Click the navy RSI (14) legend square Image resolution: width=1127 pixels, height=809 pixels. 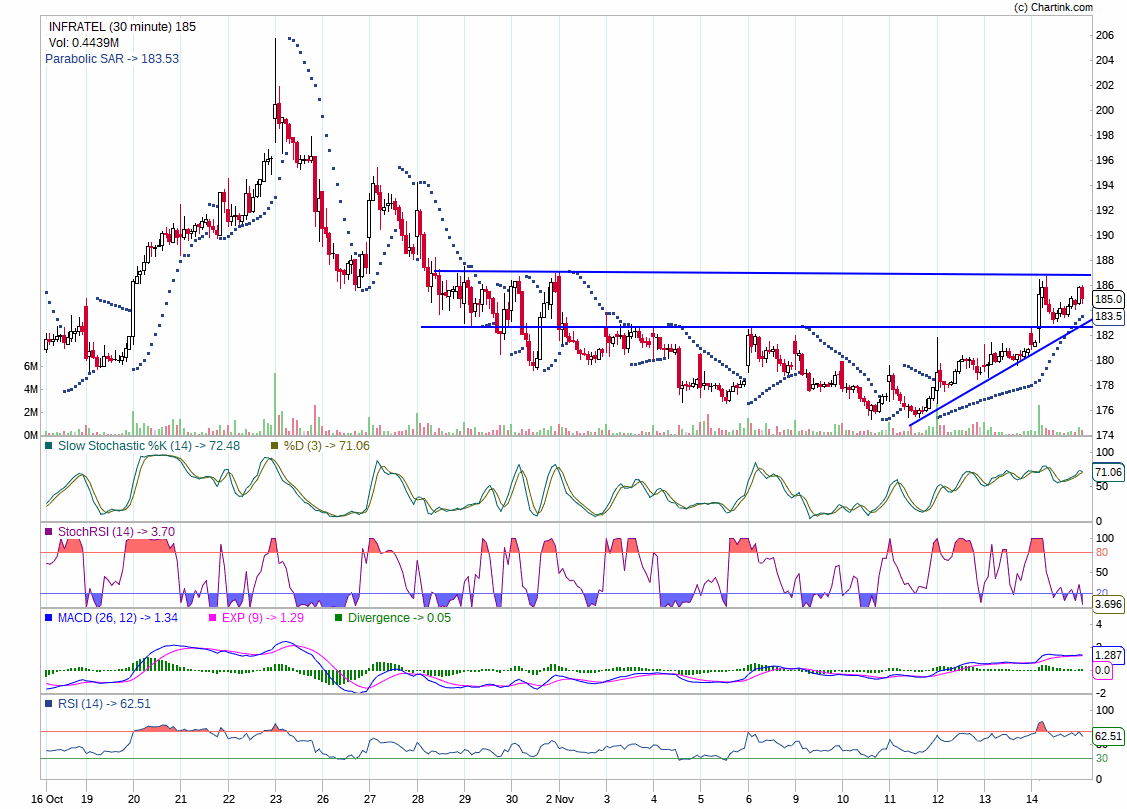coord(49,703)
